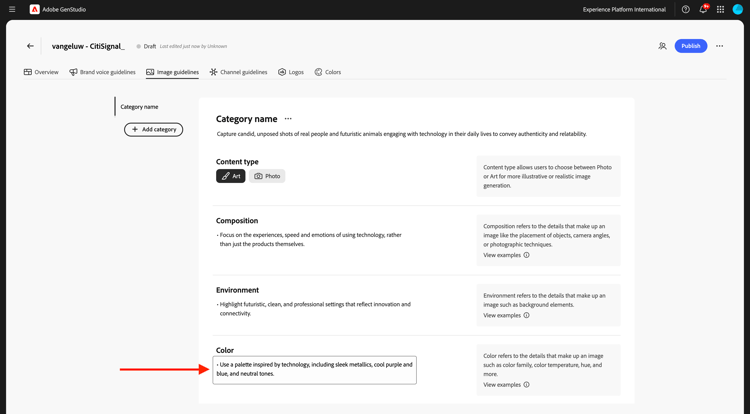Image resolution: width=750 pixels, height=414 pixels.
Task: Switch to the Channel guidelines tab
Action: (238, 72)
